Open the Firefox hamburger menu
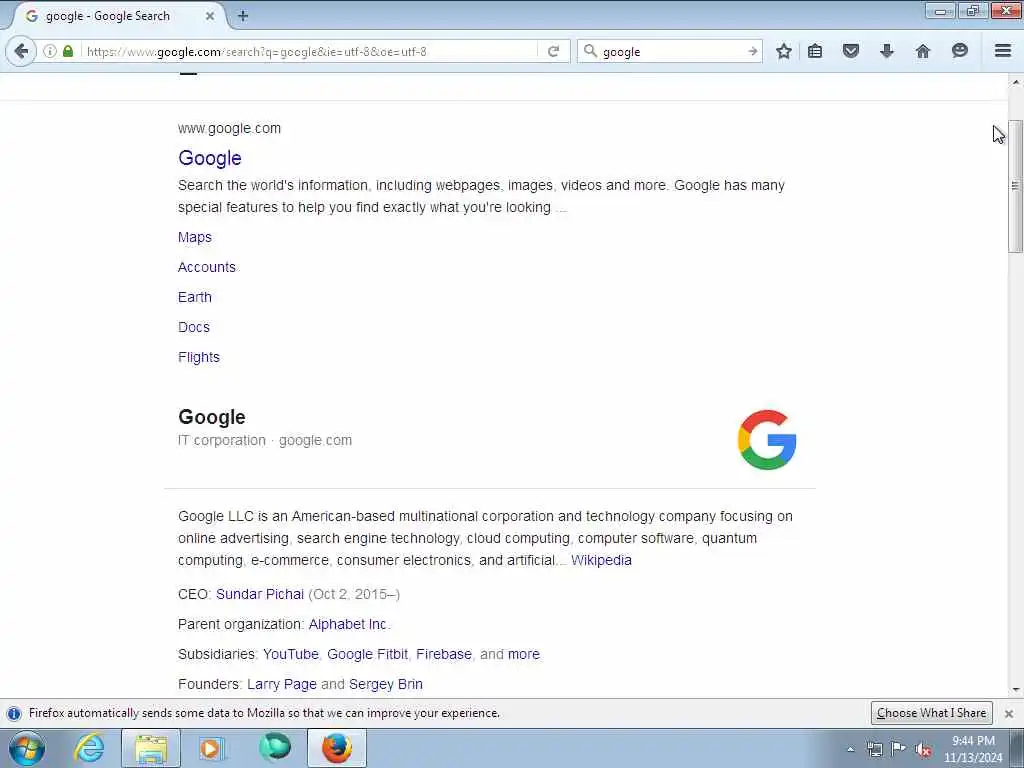This screenshot has width=1024, height=768. pos(1003,51)
